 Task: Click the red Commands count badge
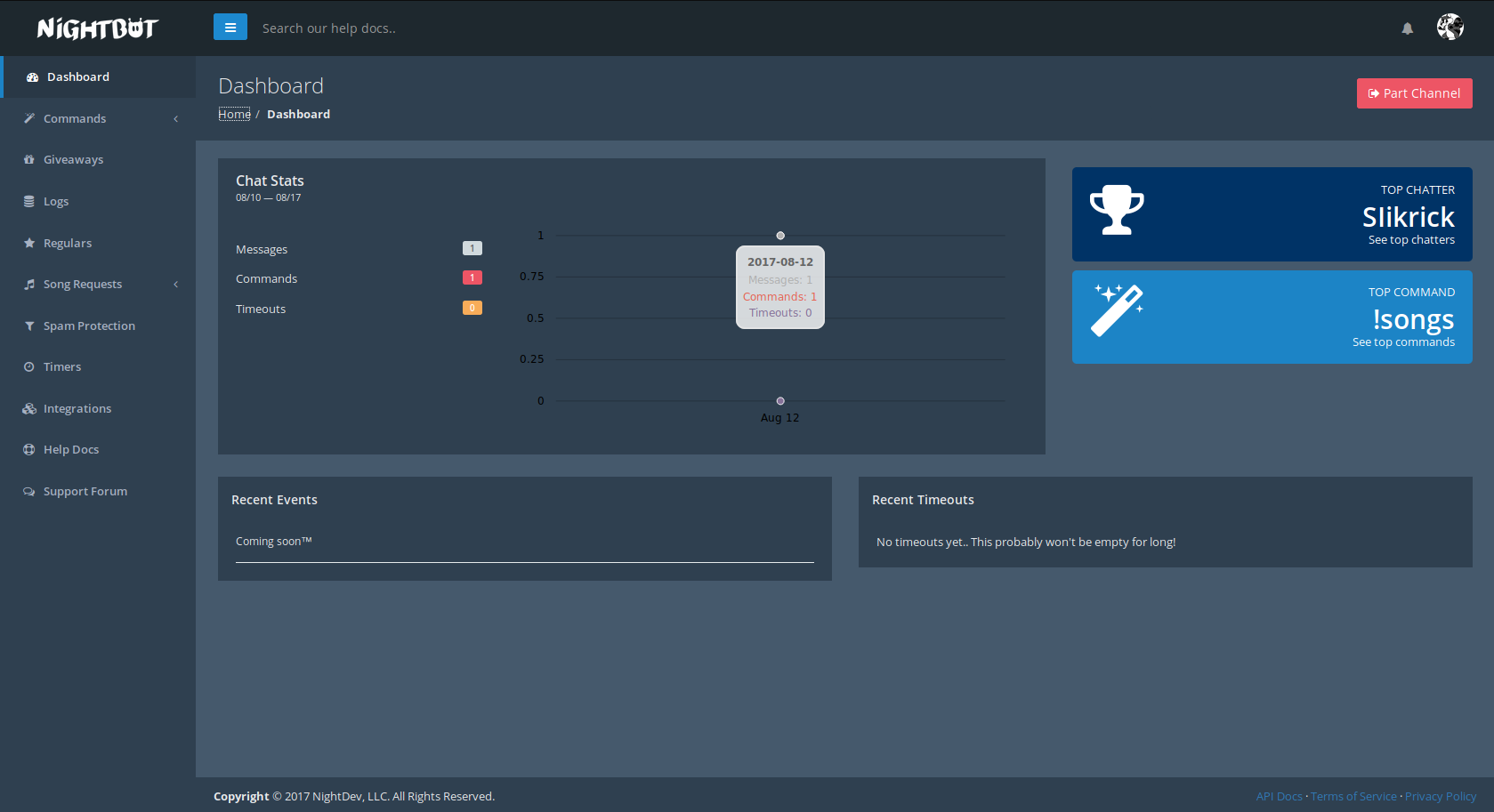472,277
